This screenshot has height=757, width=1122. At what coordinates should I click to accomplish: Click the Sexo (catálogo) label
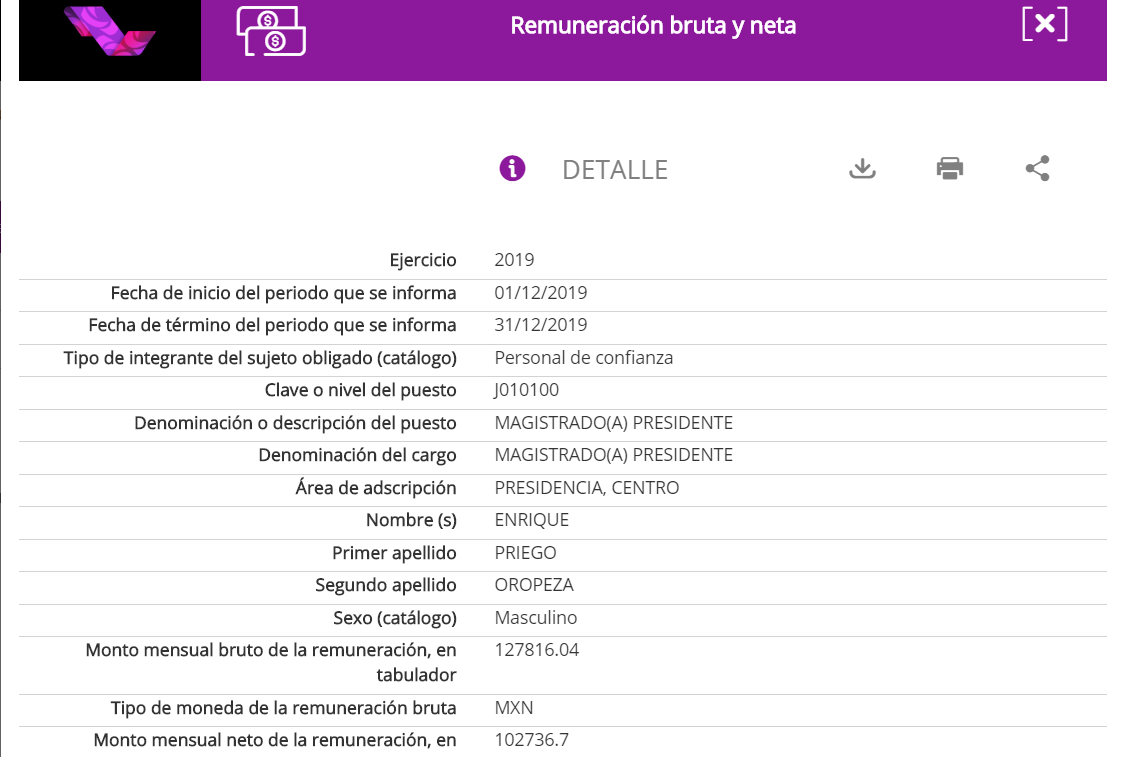pos(395,618)
